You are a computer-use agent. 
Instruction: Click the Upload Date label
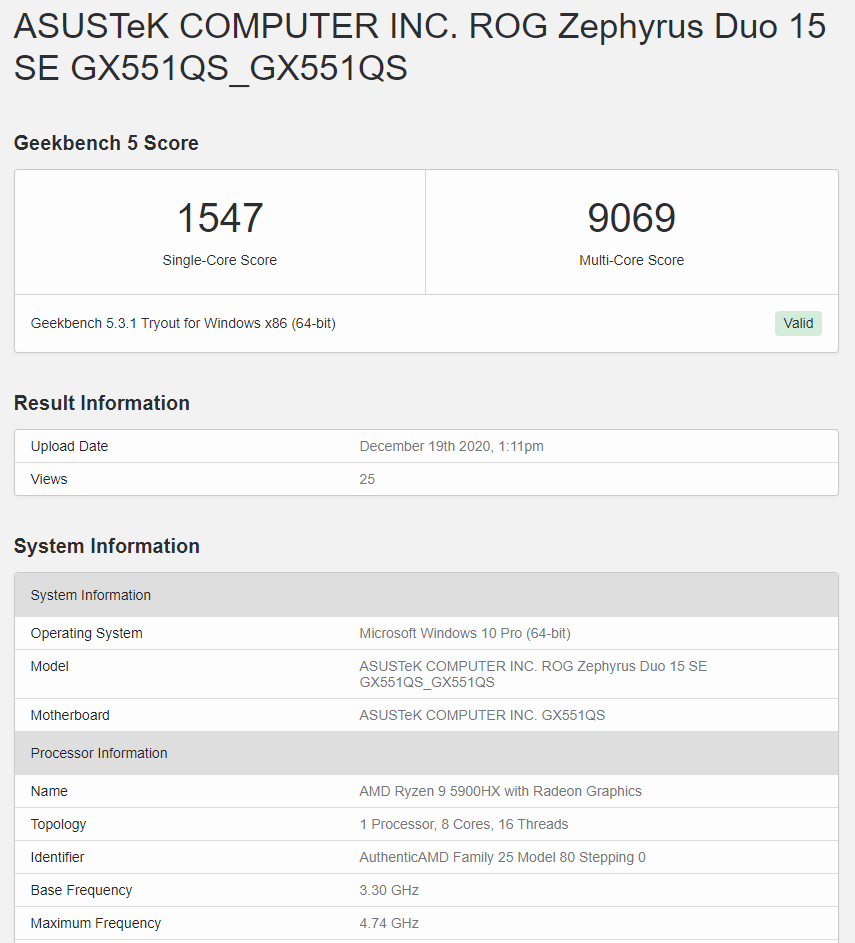pyautogui.click(x=69, y=446)
